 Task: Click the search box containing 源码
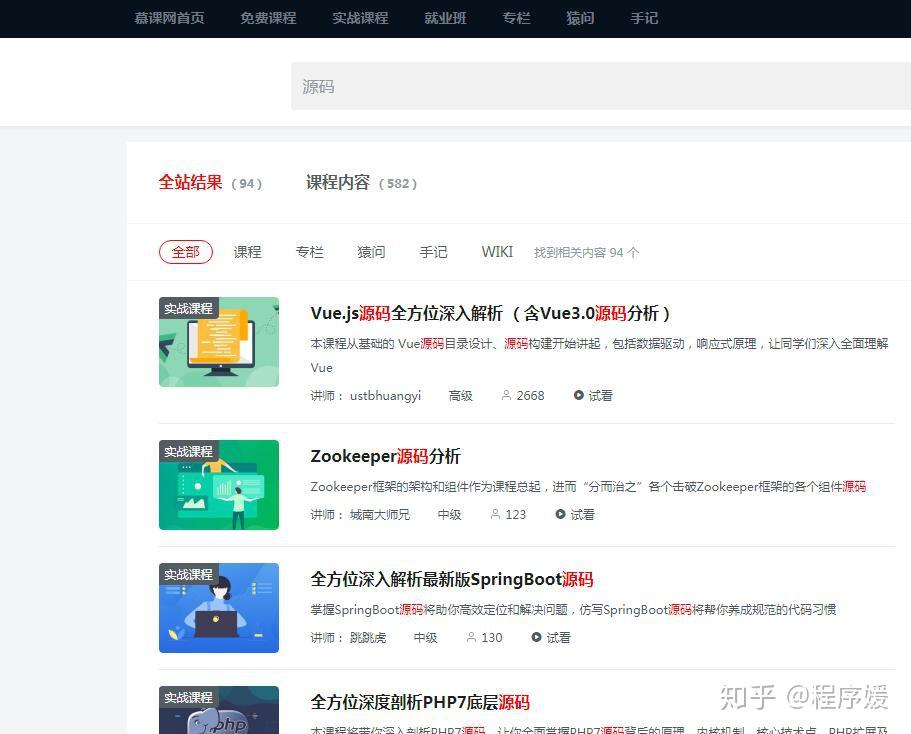[x=601, y=86]
